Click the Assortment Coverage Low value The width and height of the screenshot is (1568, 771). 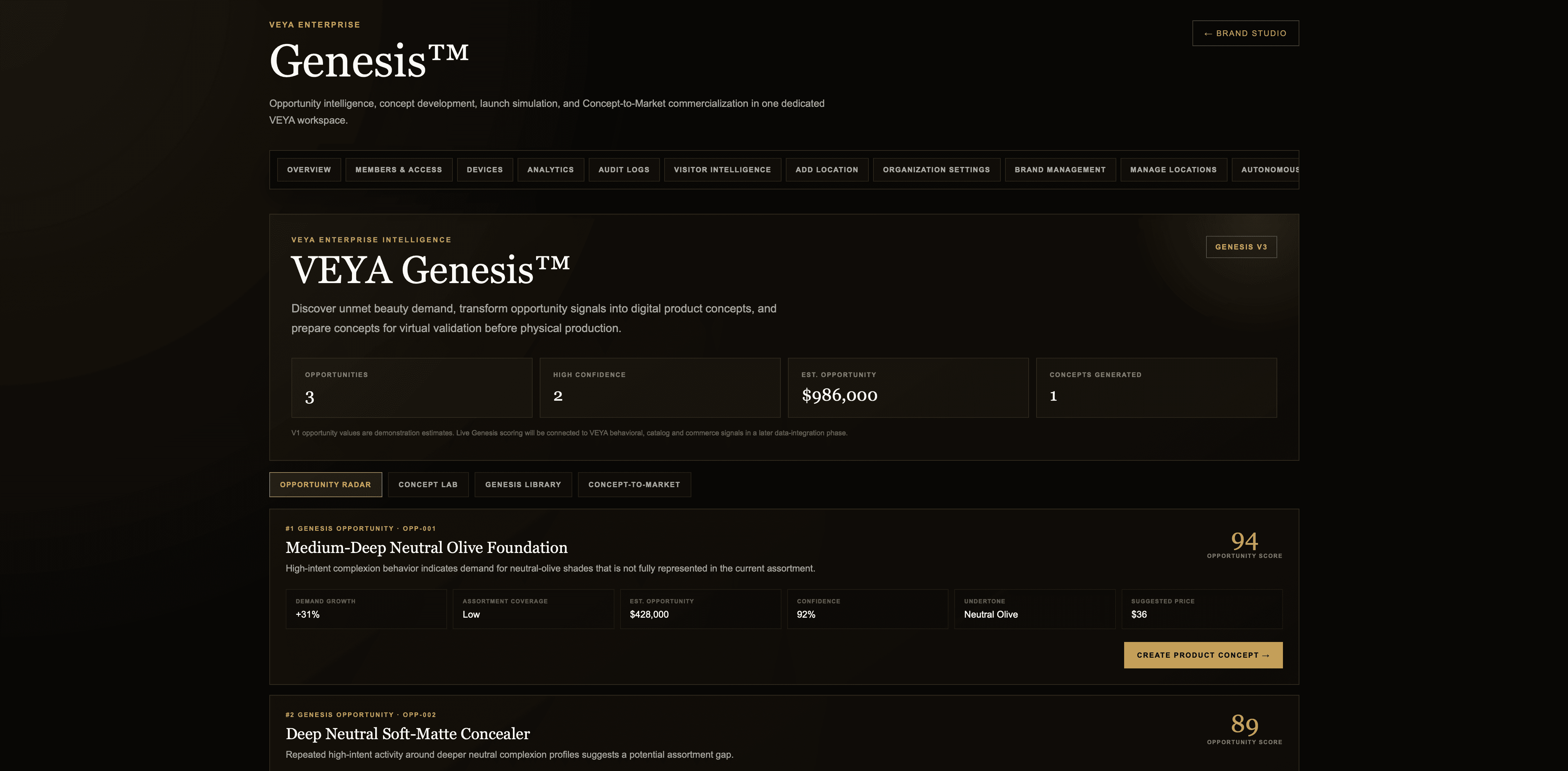tap(471, 614)
